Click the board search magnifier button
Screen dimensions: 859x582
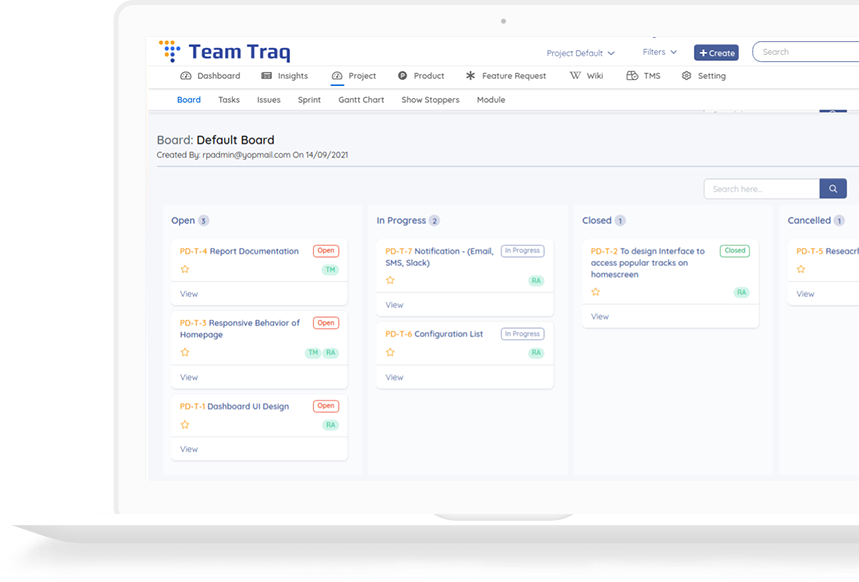point(833,189)
